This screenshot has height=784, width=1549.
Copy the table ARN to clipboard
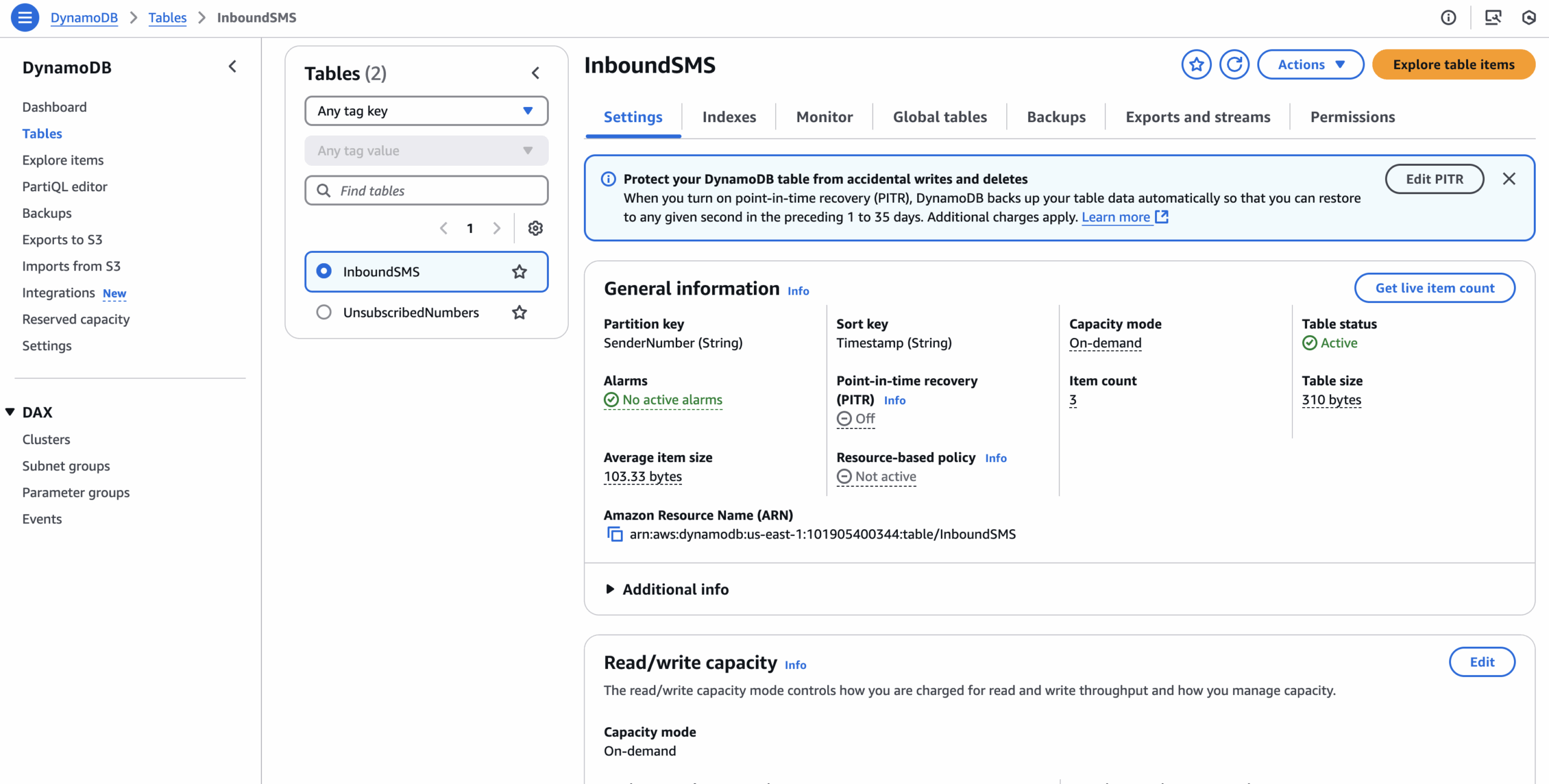click(615, 534)
